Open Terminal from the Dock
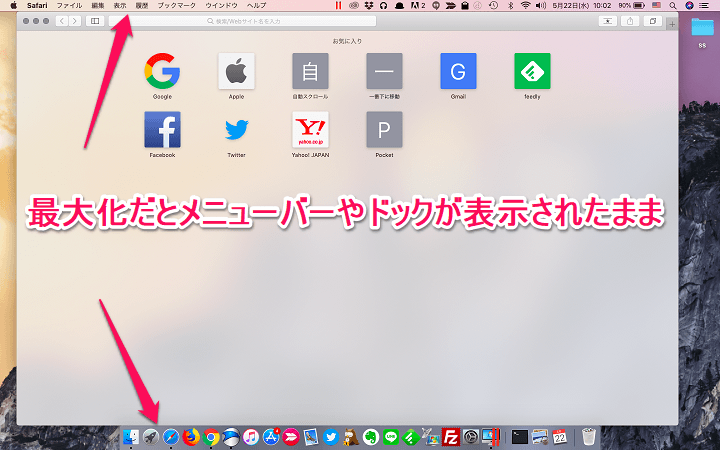This screenshot has width=720, height=450. click(x=520, y=437)
